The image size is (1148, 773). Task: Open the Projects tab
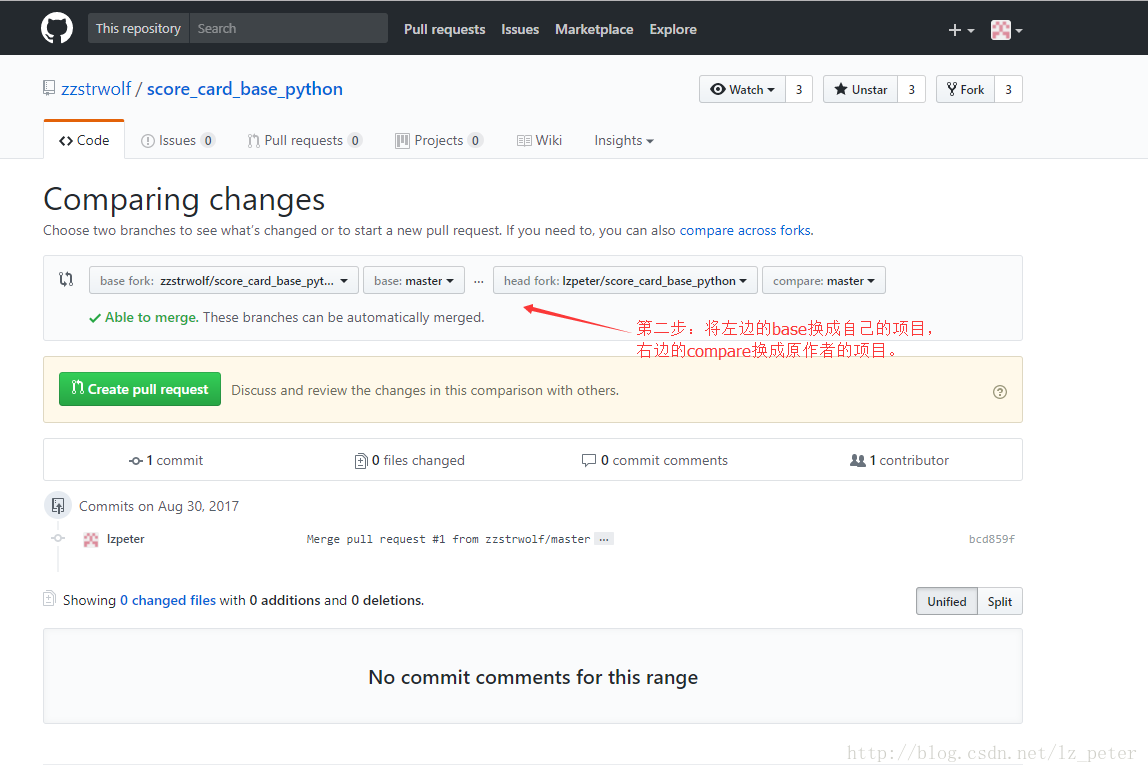pos(439,141)
